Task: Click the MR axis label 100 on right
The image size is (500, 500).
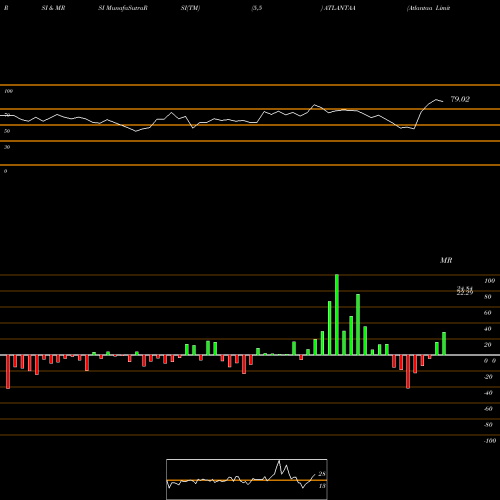Action: click(x=489, y=281)
